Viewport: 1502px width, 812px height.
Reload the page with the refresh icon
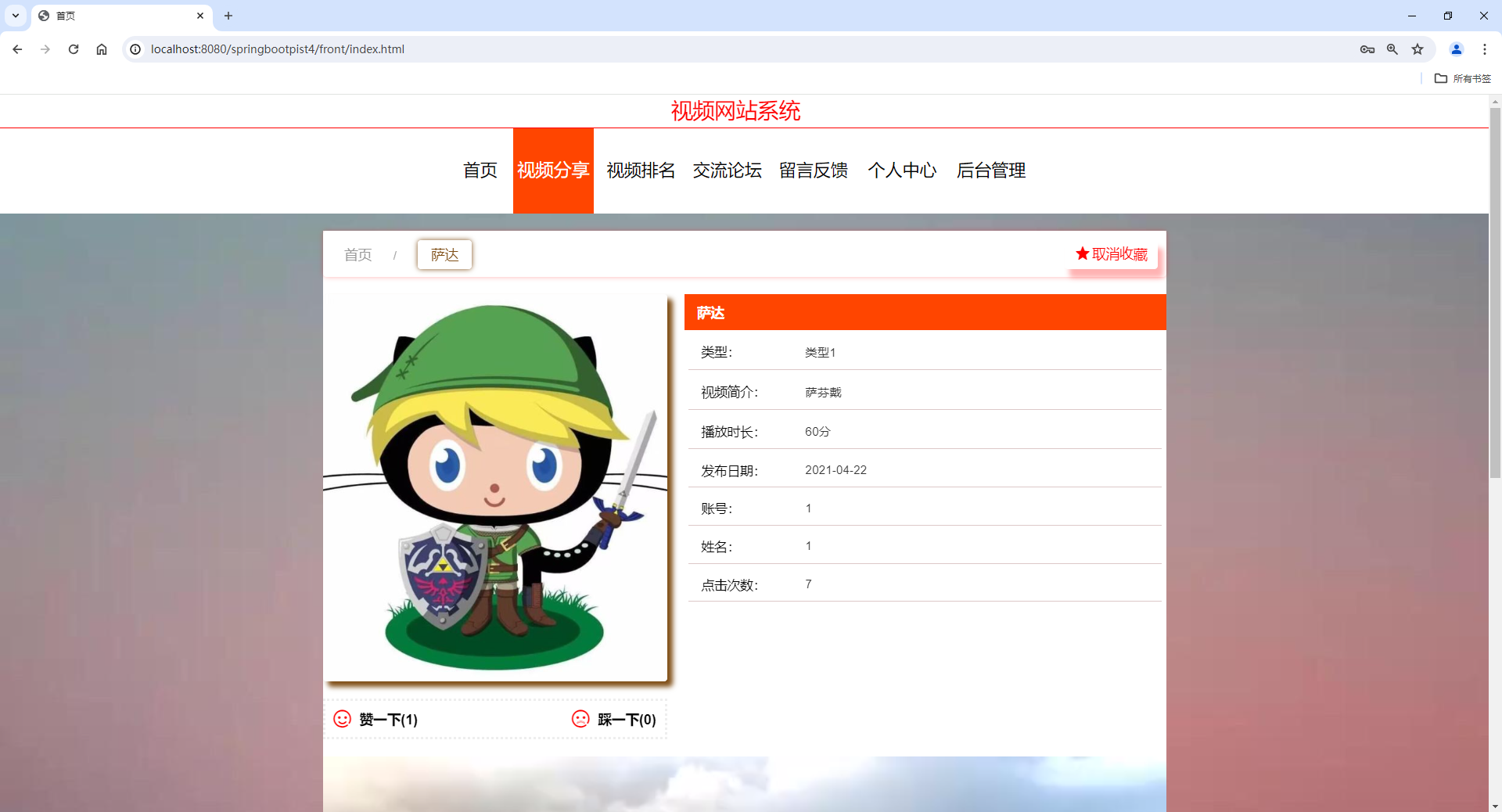point(74,49)
